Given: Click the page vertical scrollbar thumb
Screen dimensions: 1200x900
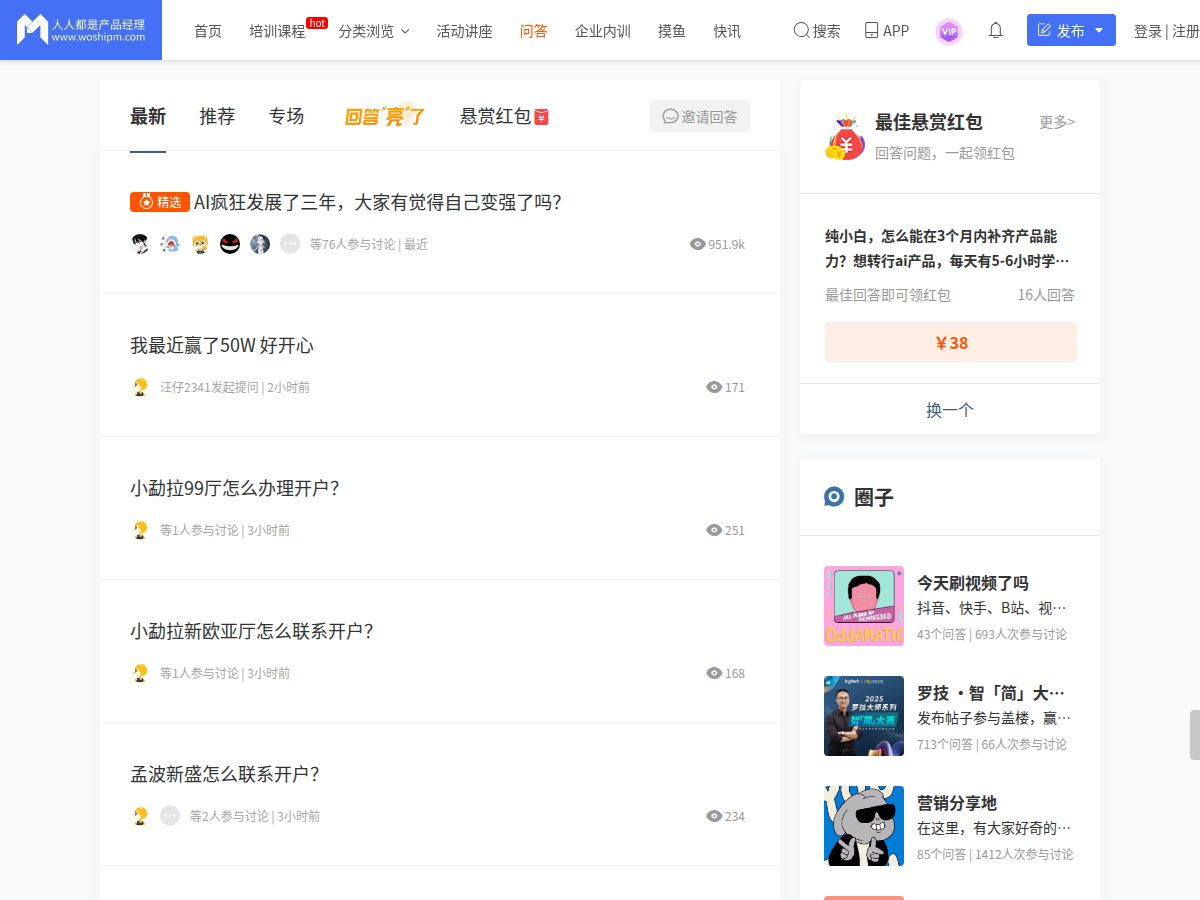Looking at the screenshot, I should pyautogui.click(x=1194, y=735).
